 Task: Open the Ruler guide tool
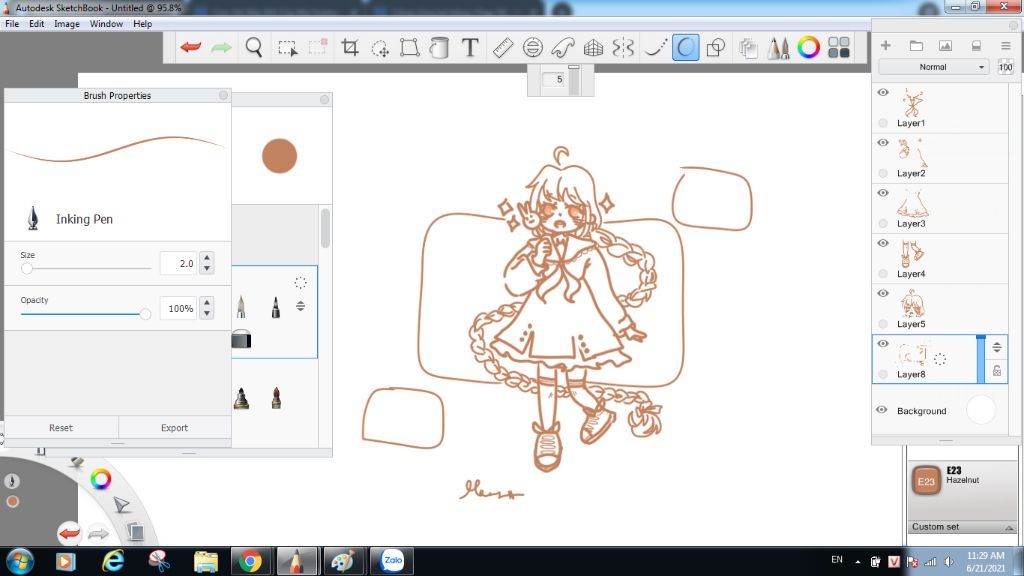(502, 47)
